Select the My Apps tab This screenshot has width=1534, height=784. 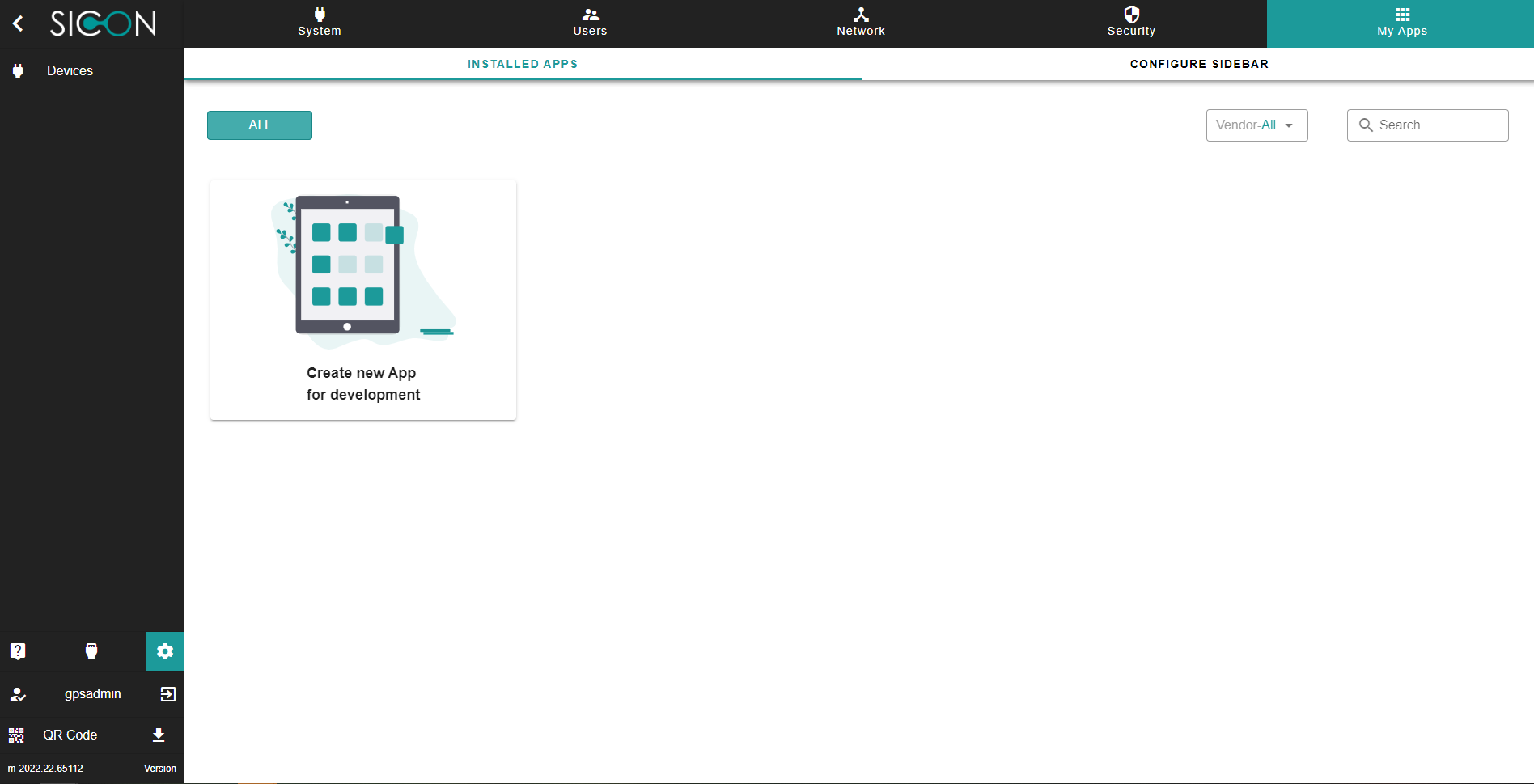(x=1401, y=23)
